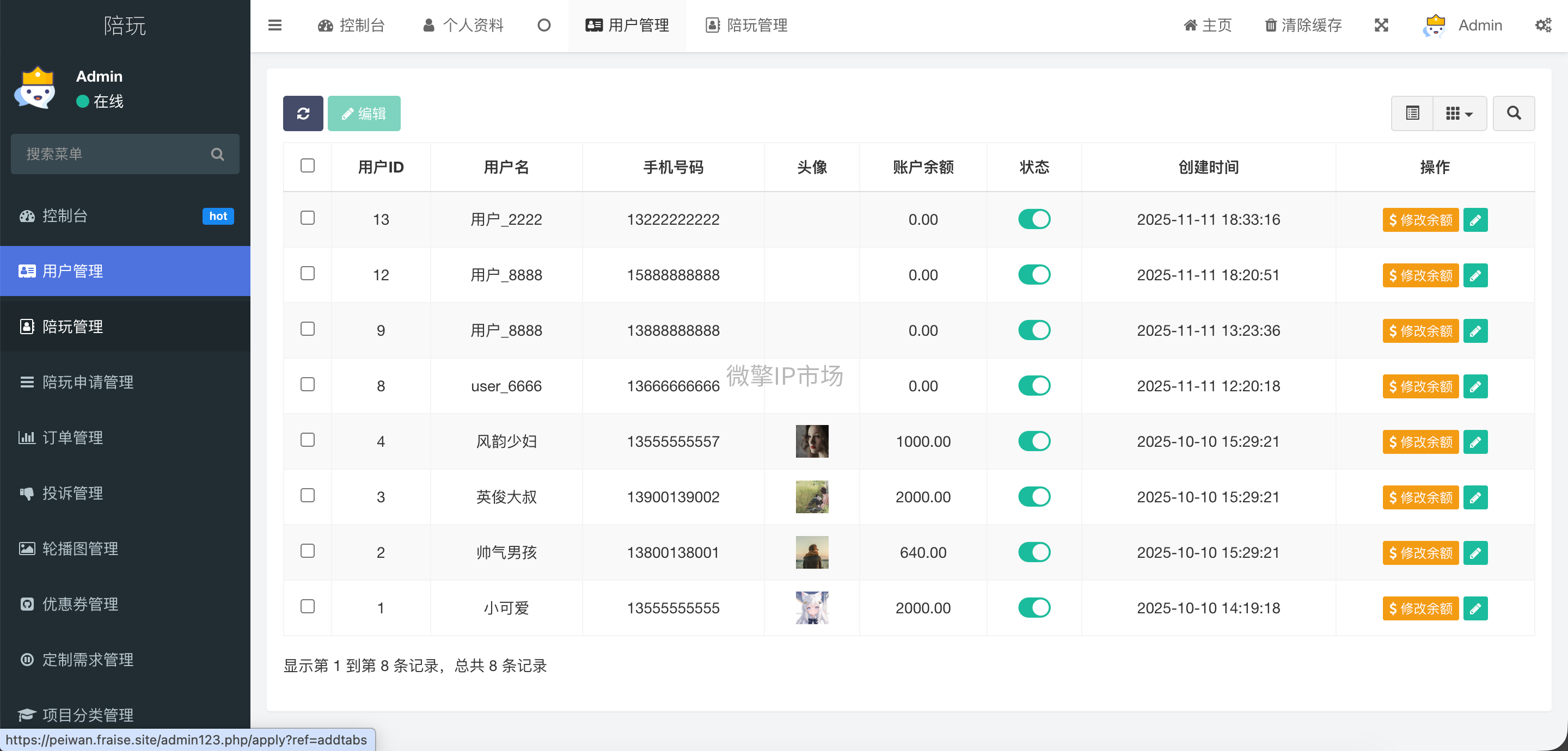
Task: Select all rows with header checkbox
Action: tap(308, 165)
